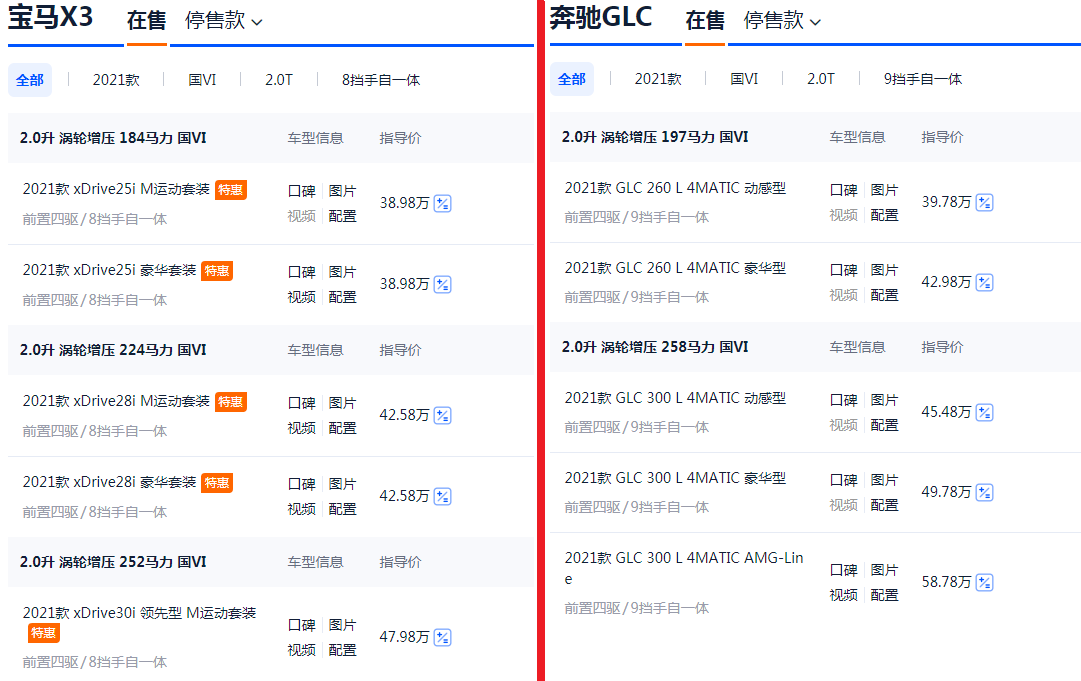Expand 停售款 dropdown under 奔驰GLC
The width and height of the screenshot is (1081, 681).
tap(782, 21)
